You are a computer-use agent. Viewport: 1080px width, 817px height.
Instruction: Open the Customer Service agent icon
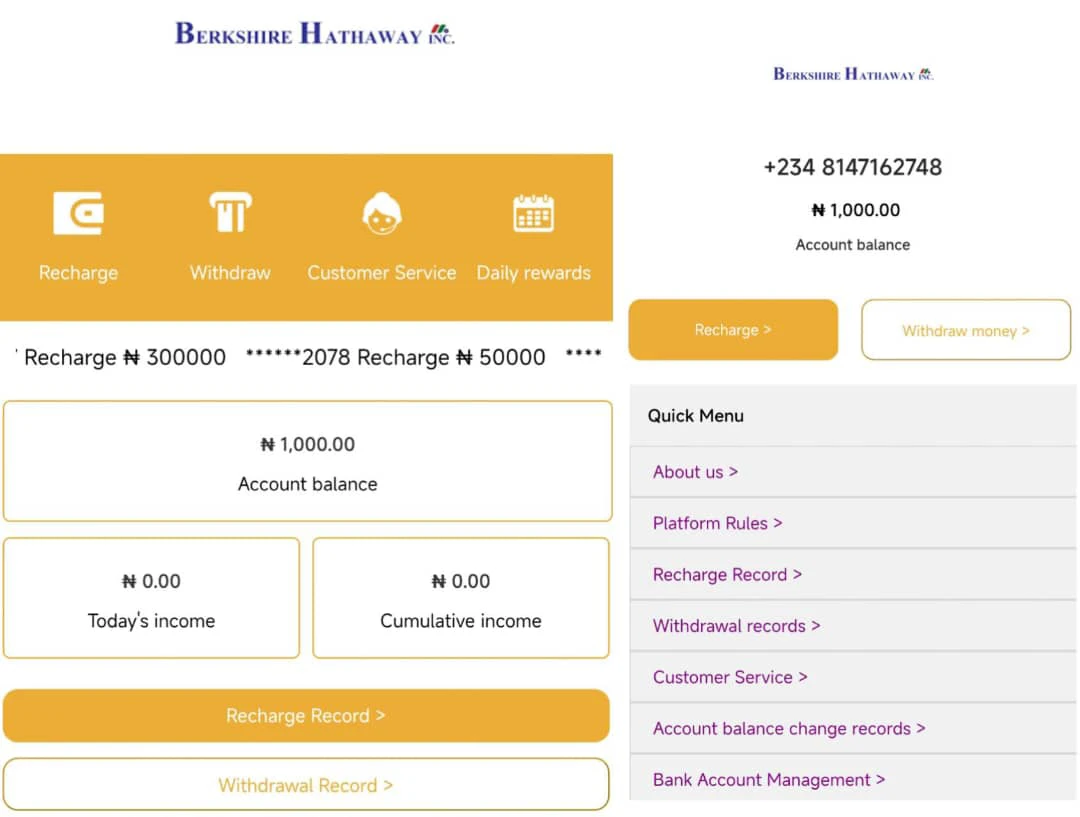click(x=382, y=213)
